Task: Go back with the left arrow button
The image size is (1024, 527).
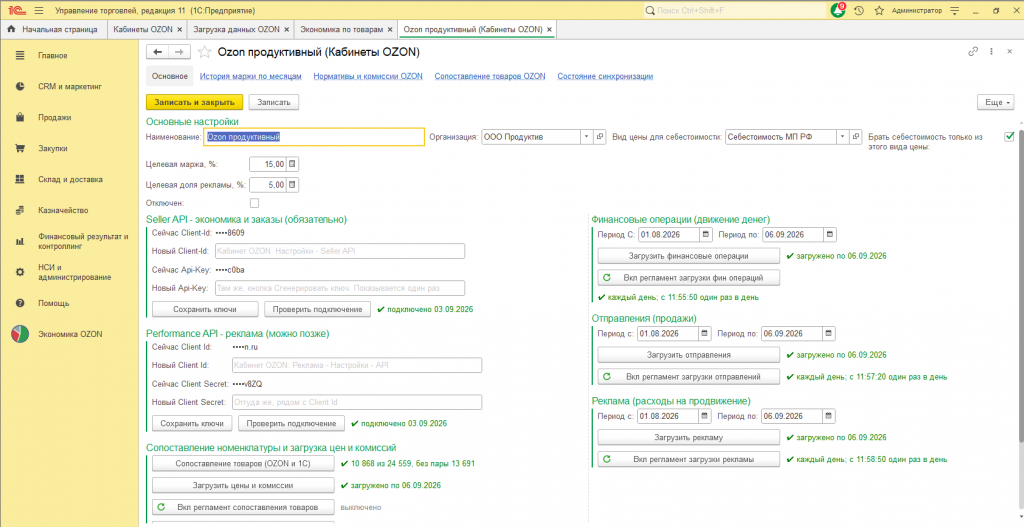Action: point(157,52)
